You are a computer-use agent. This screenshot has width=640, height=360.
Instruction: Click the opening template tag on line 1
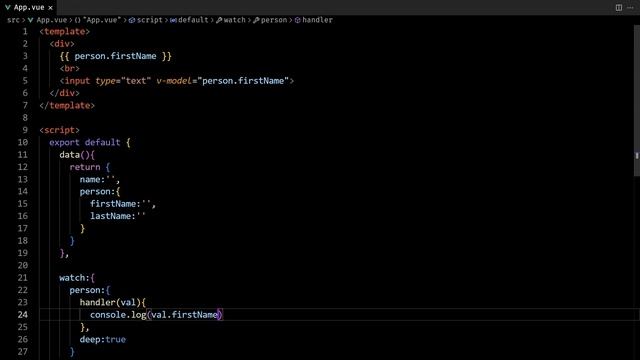point(64,31)
